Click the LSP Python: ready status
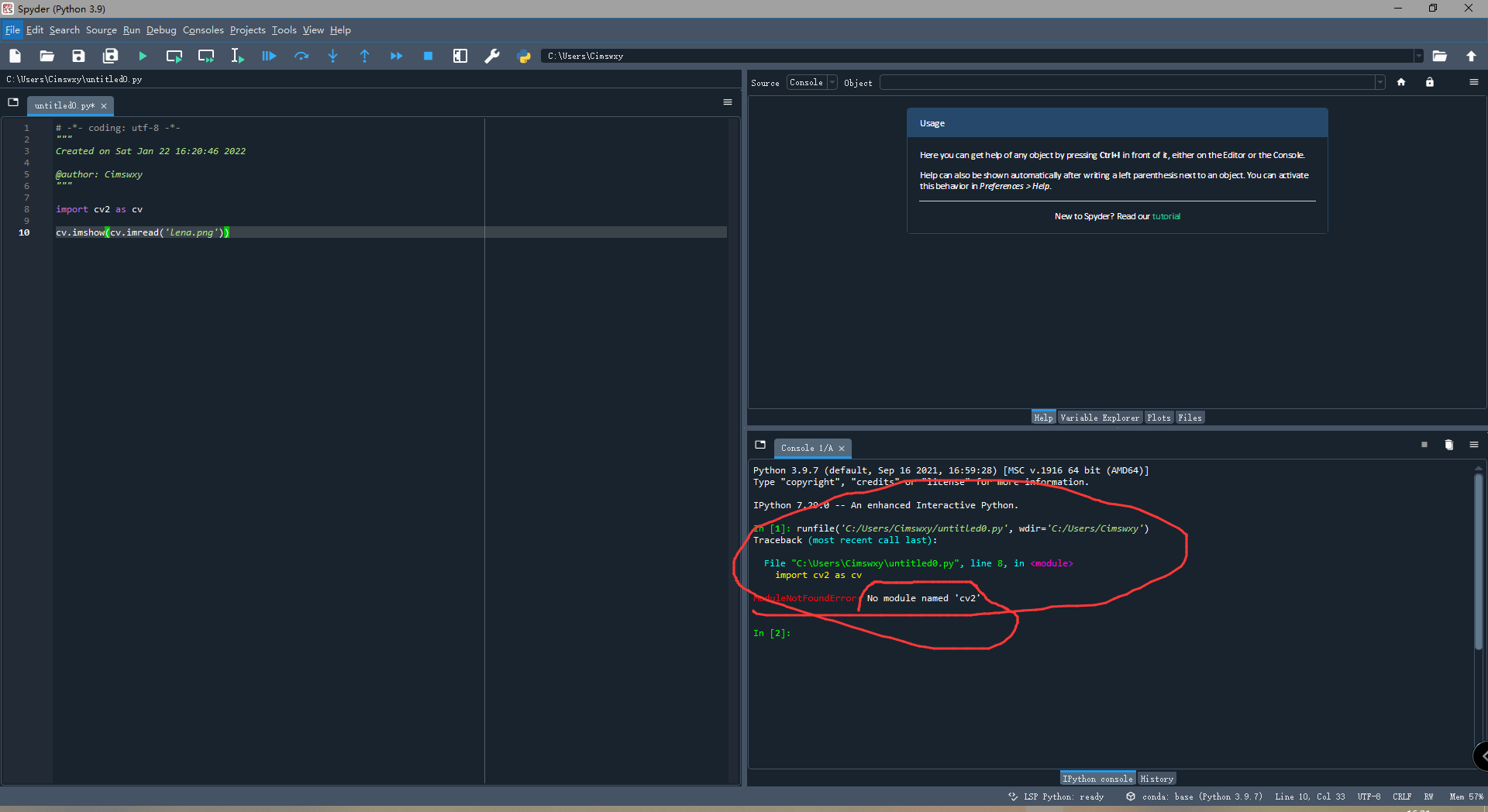The width and height of the screenshot is (1488, 812). tap(1056, 797)
